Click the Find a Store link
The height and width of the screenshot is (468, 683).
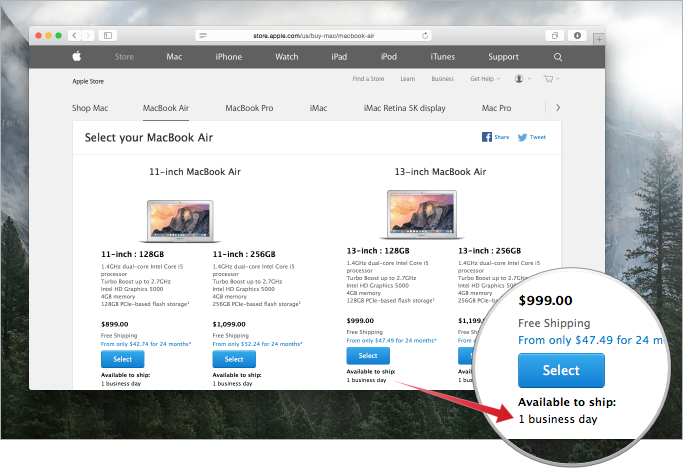368,79
